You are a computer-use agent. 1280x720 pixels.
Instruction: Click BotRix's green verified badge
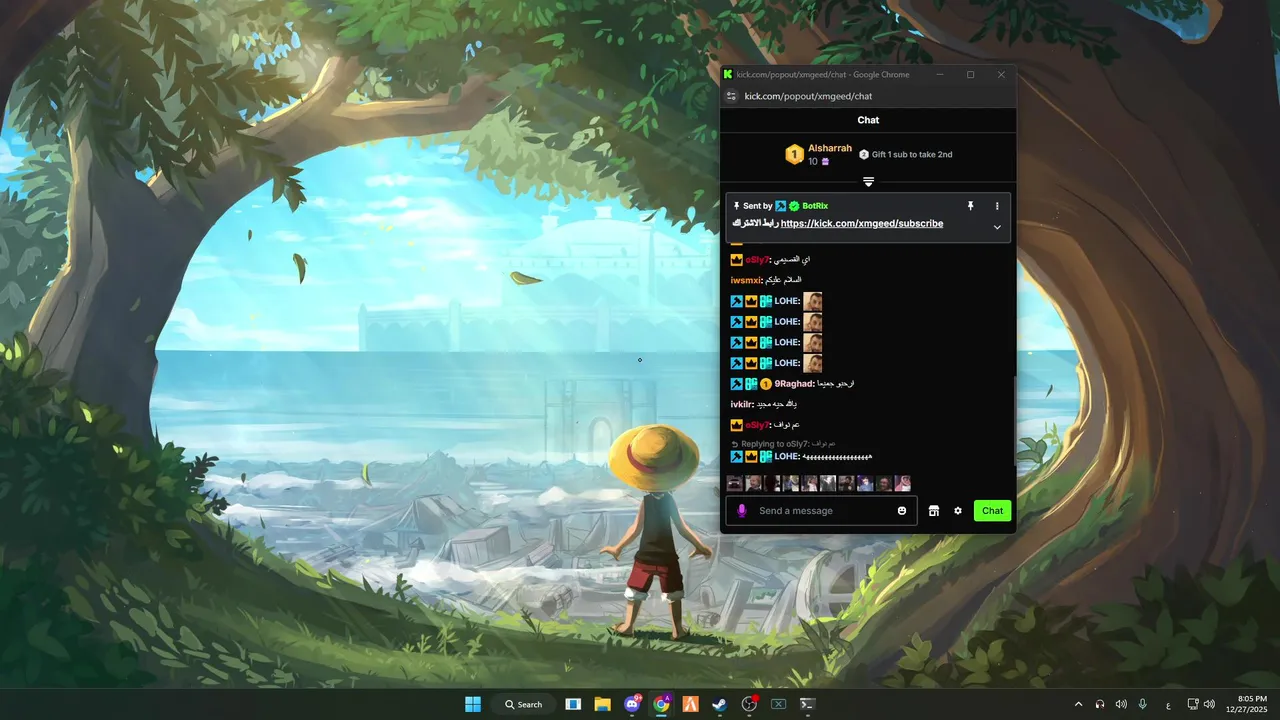pos(794,206)
